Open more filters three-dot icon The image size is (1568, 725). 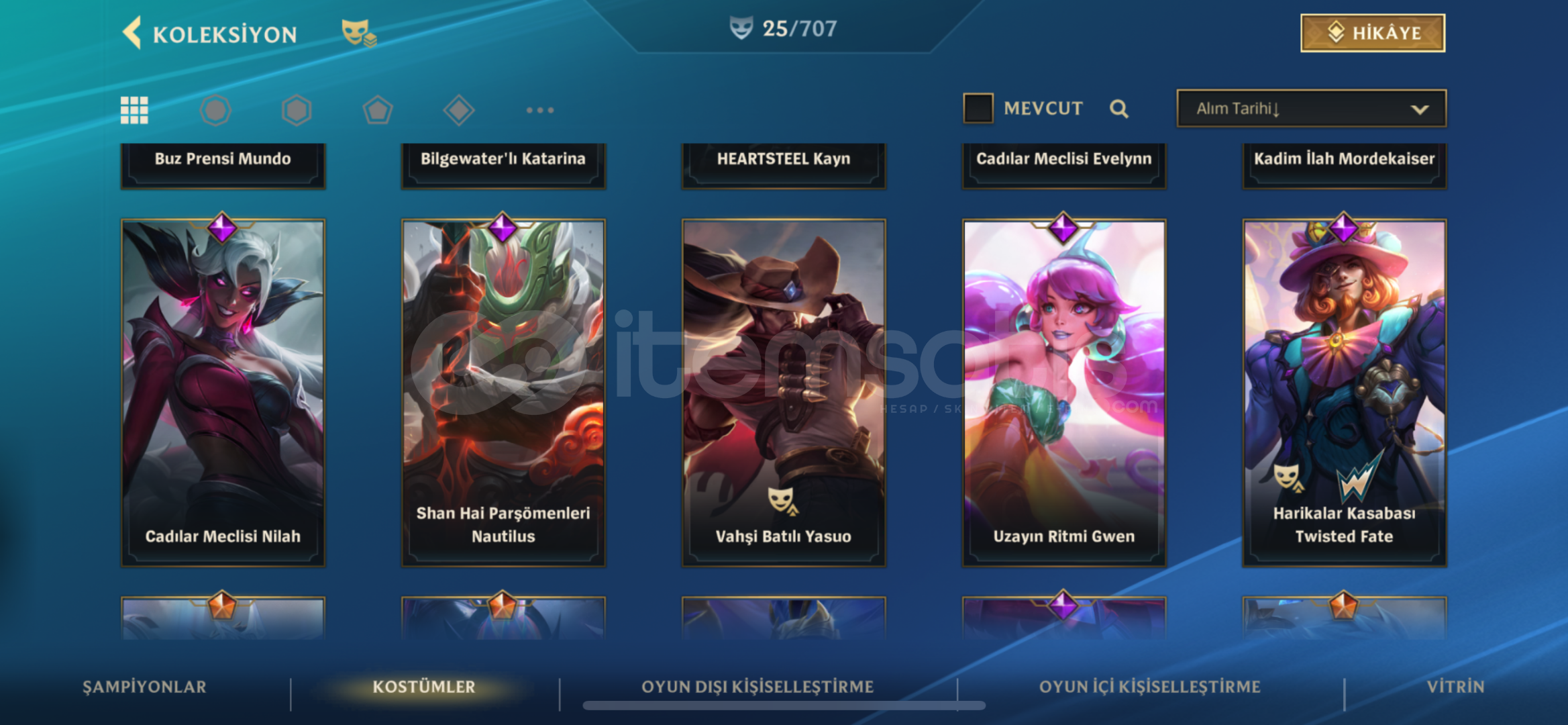click(x=540, y=110)
